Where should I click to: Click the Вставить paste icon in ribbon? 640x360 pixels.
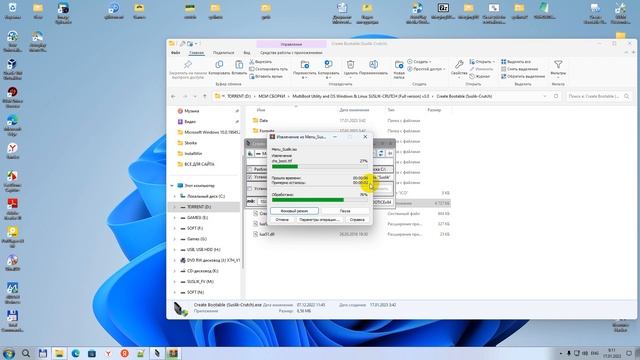click(239, 65)
